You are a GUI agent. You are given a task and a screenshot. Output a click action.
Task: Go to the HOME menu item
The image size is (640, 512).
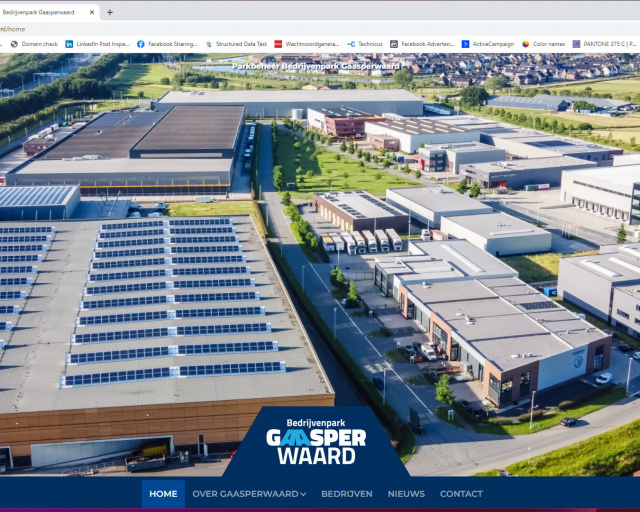coord(163,494)
